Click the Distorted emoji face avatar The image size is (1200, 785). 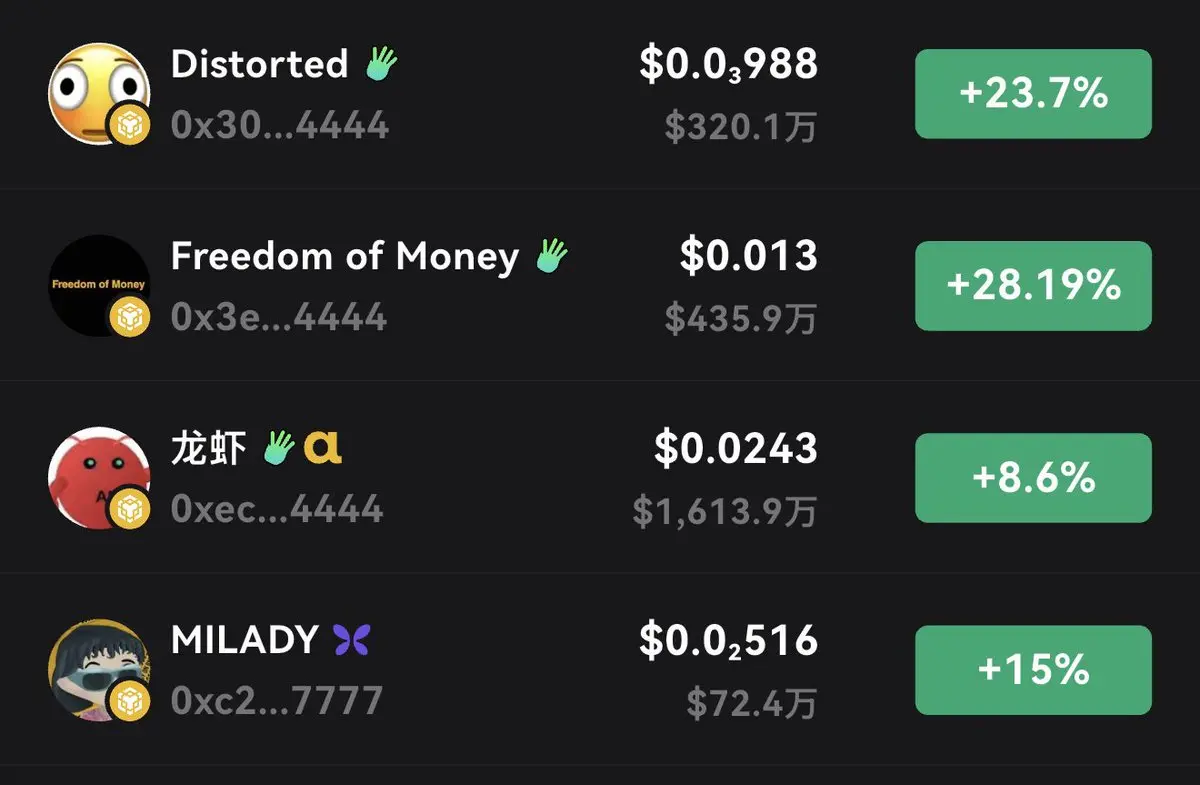tap(98, 93)
